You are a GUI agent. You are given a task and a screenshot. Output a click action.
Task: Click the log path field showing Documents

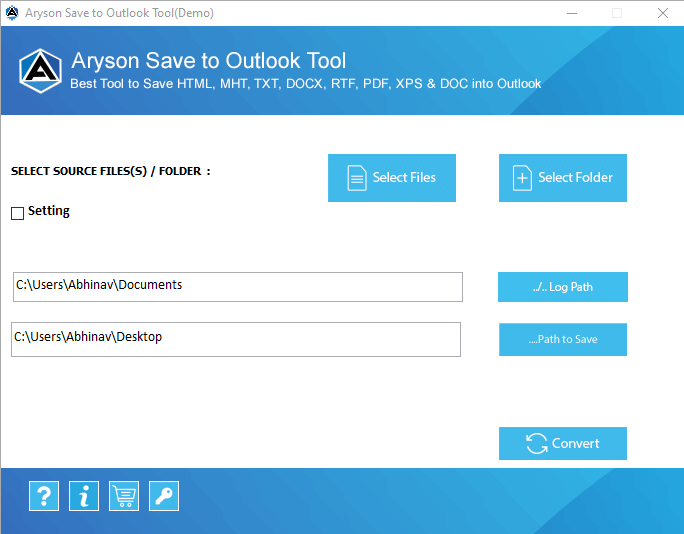238,287
